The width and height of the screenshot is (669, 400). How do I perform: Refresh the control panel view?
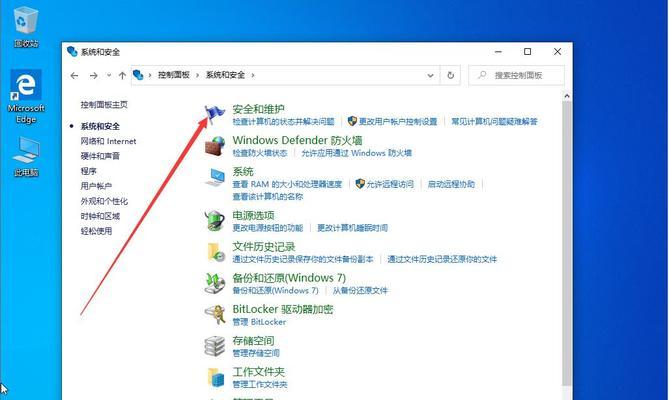(x=451, y=75)
